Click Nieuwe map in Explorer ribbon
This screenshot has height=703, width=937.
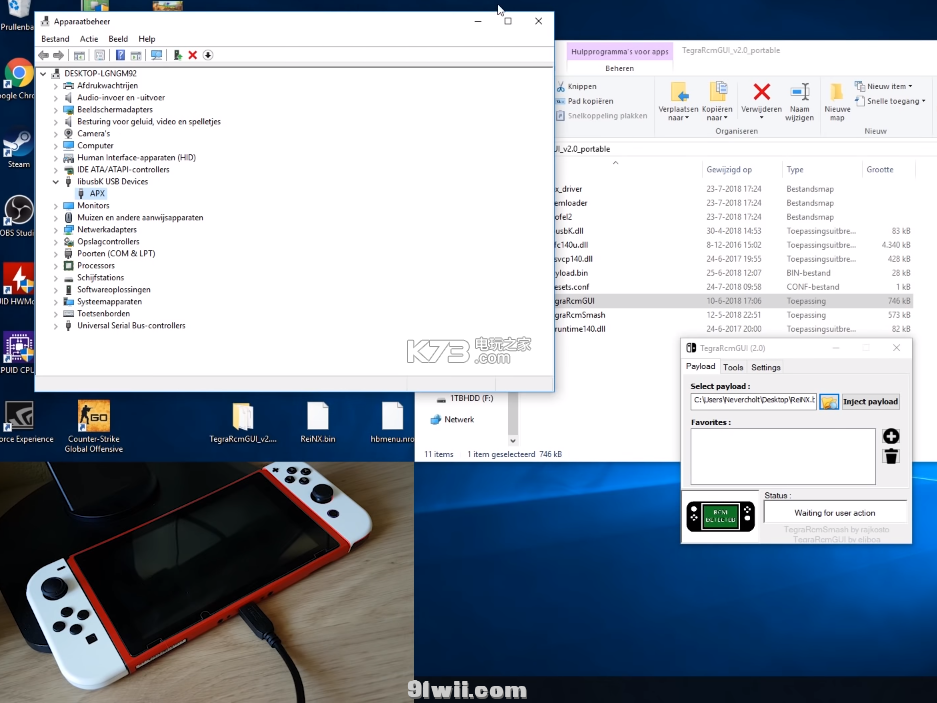click(x=837, y=100)
